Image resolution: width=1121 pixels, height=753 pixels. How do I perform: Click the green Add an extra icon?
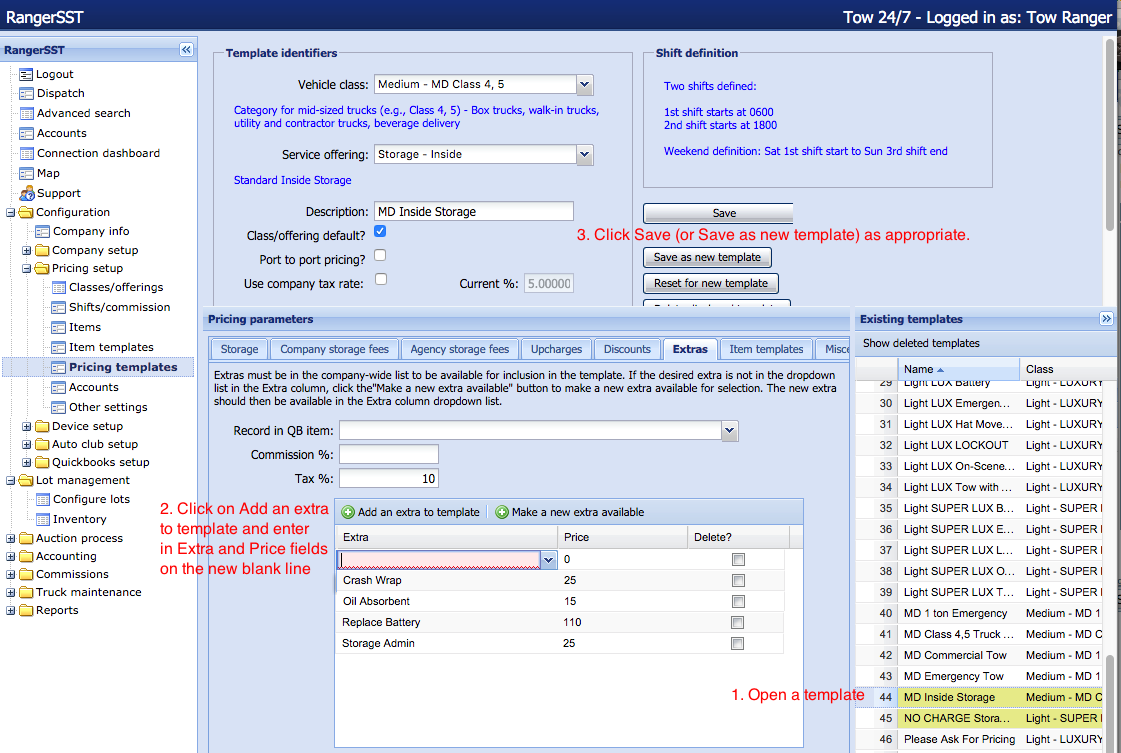[348, 512]
